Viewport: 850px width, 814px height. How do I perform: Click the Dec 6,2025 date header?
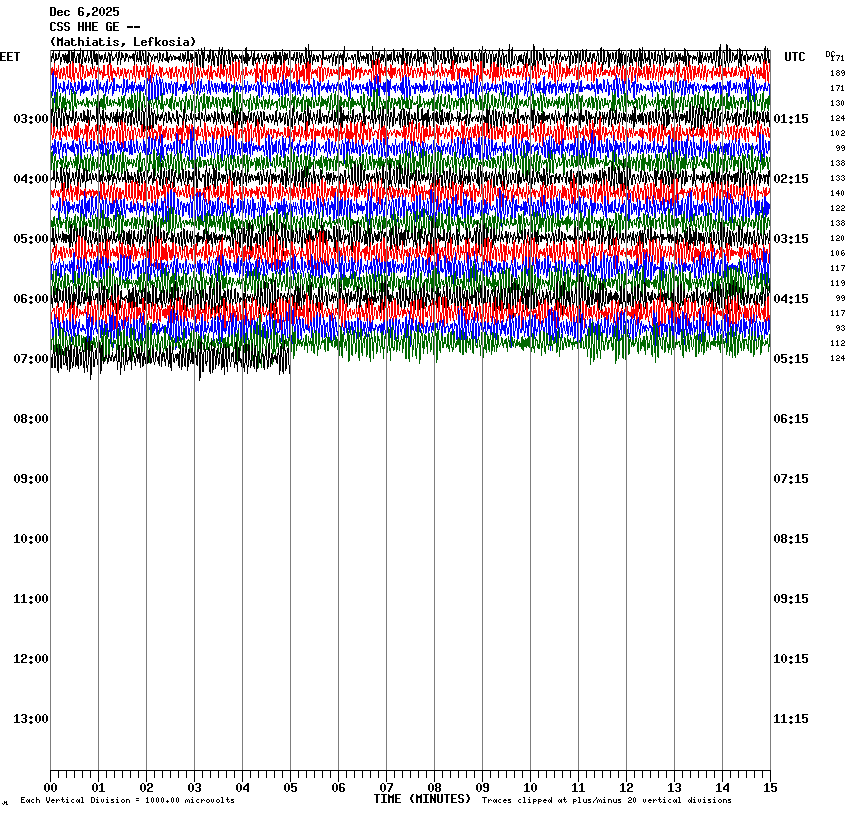84,12
